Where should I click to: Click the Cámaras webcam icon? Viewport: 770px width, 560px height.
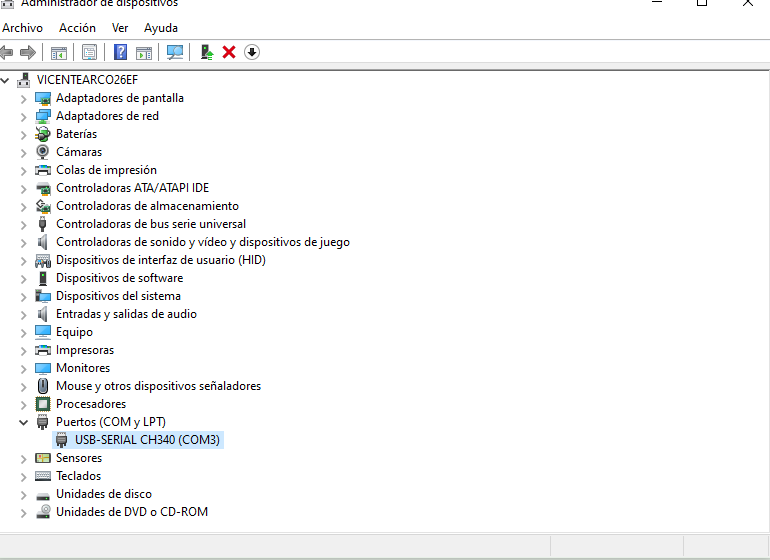[43, 152]
